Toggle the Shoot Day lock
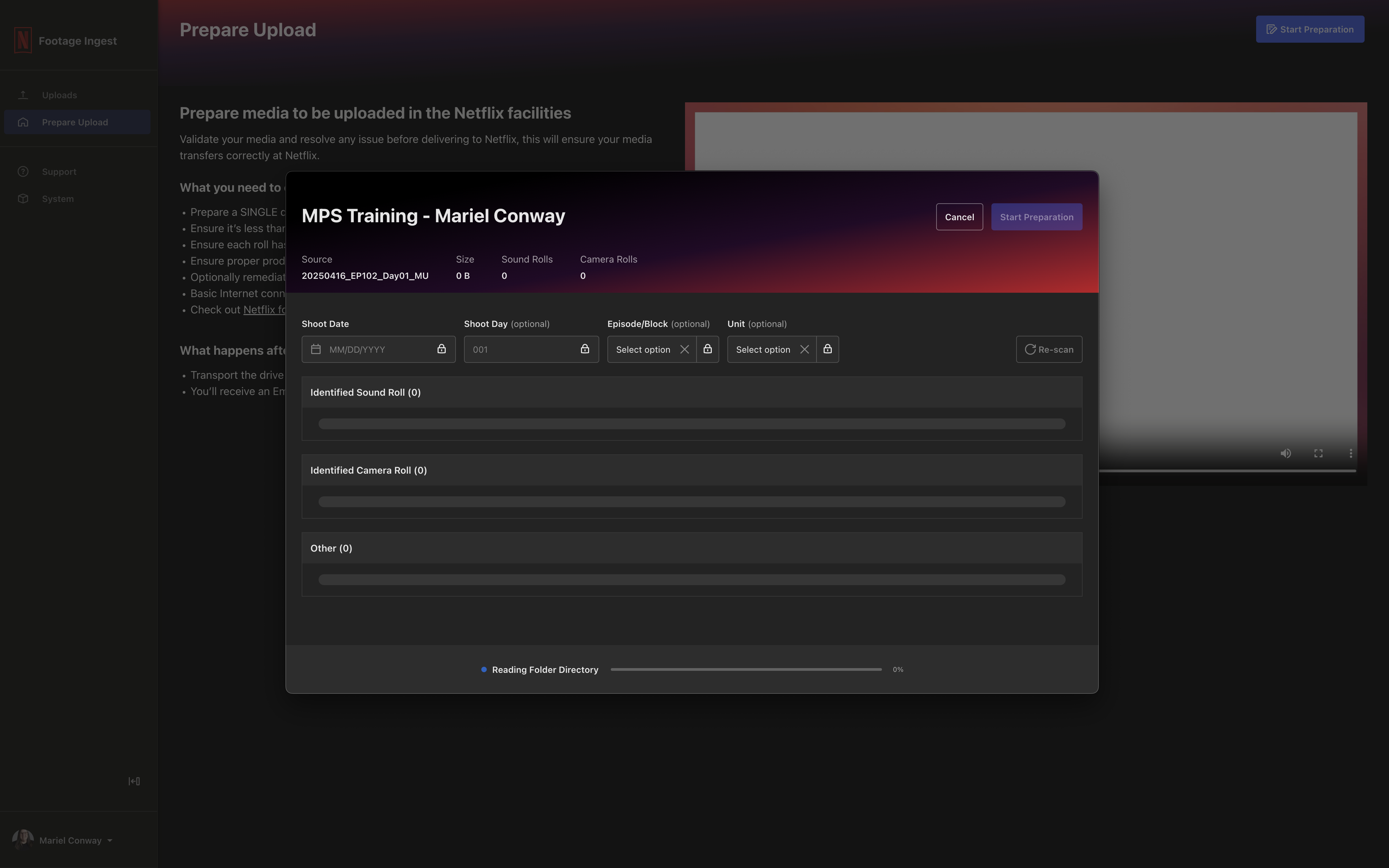 click(585, 349)
